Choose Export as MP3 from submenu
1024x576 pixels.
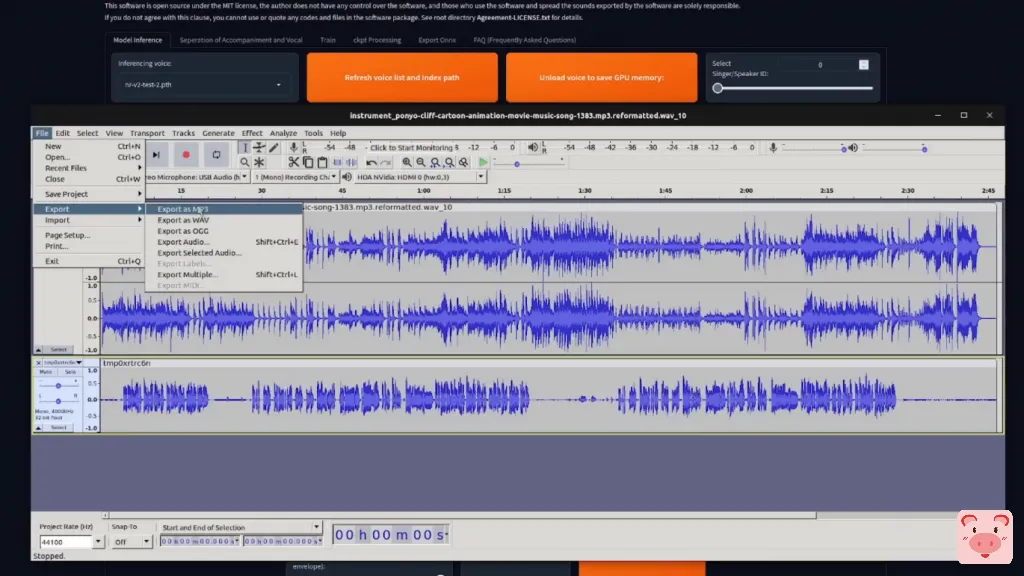[183, 209]
